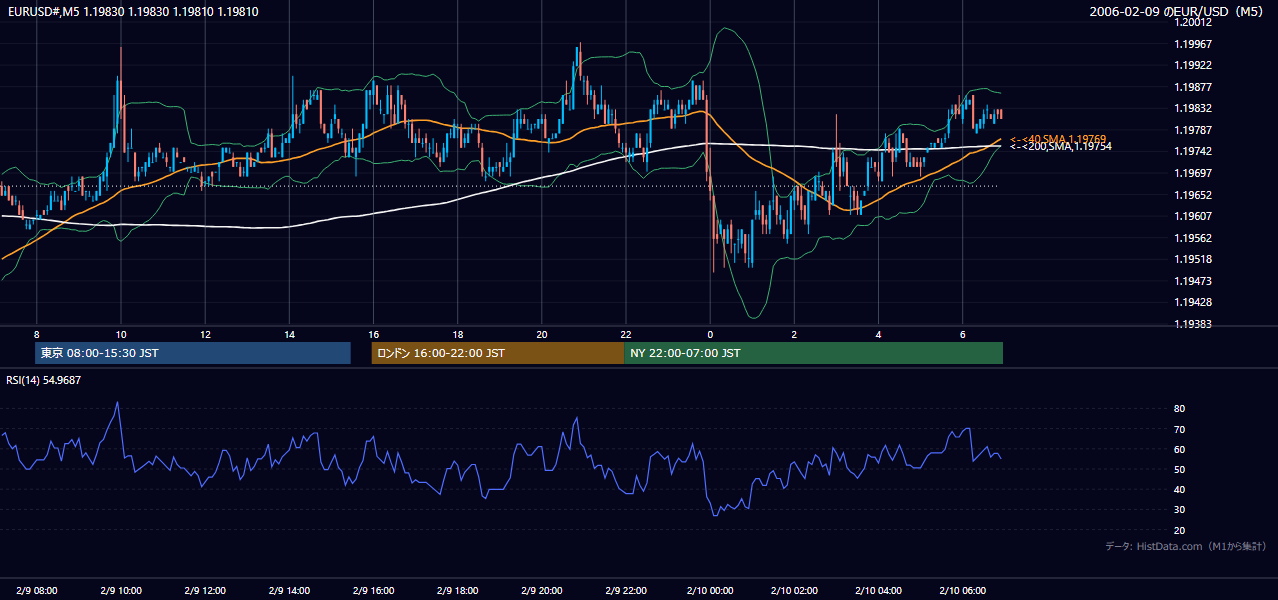Click the 2/10 02:00 date axis label
Viewport: 1278px width, 600px height.
(x=794, y=591)
